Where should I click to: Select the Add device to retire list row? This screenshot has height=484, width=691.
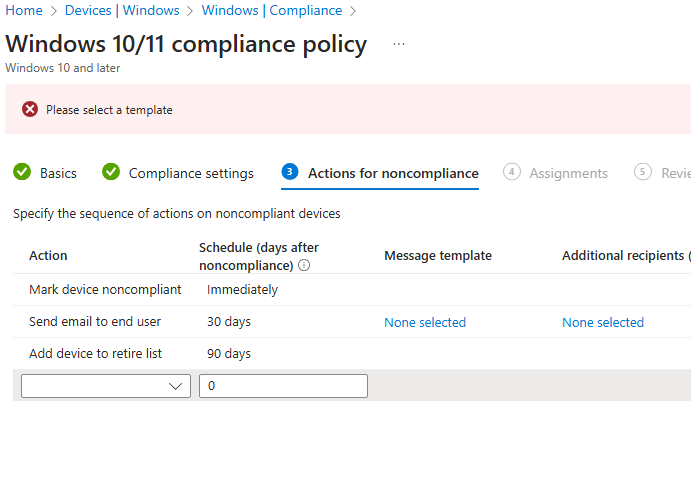352,354
